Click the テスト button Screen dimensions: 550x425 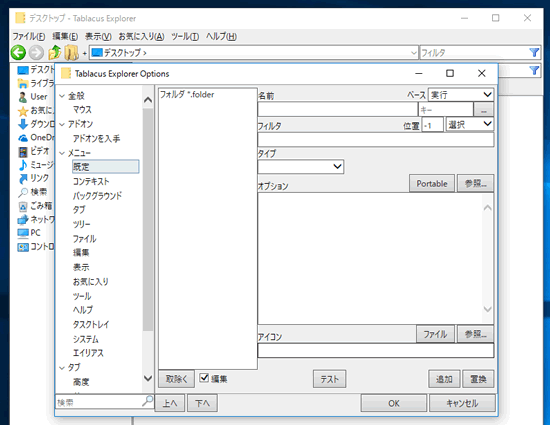[x=329, y=379]
